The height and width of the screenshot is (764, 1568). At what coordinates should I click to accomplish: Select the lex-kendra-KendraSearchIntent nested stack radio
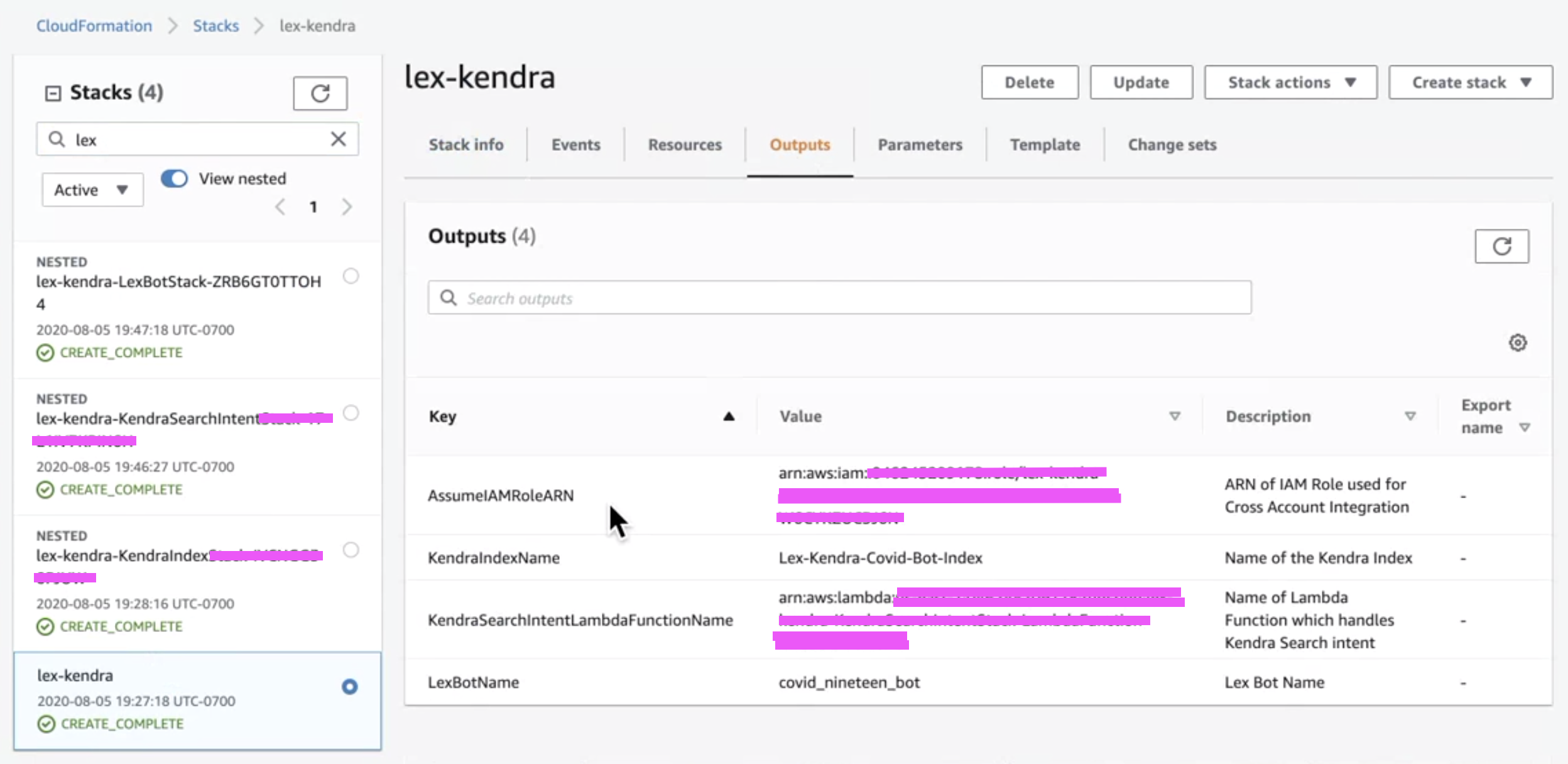pyautogui.click(x=351, y=413)
